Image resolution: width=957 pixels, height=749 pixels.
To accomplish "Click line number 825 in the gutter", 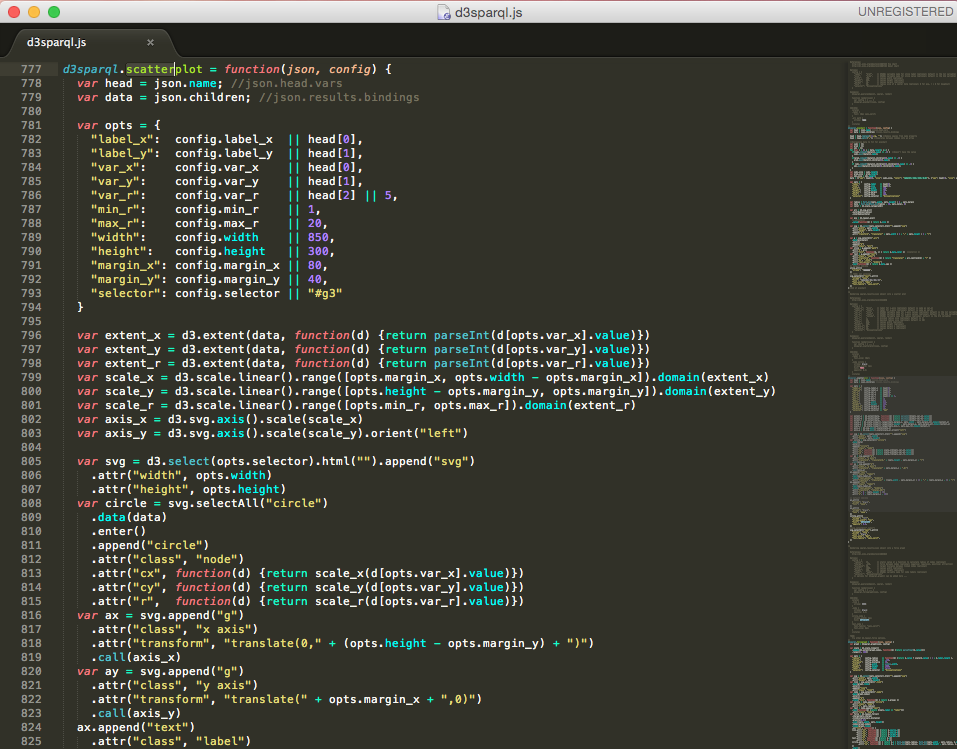I will coord(31,741).
